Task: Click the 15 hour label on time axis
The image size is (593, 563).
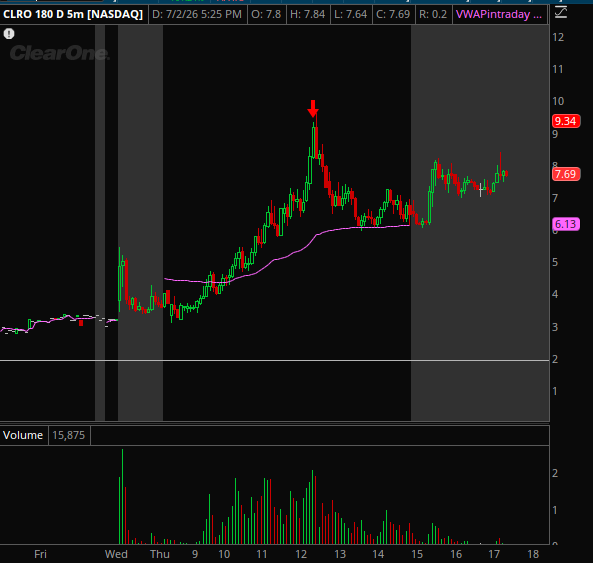Action: click(417, 554)
